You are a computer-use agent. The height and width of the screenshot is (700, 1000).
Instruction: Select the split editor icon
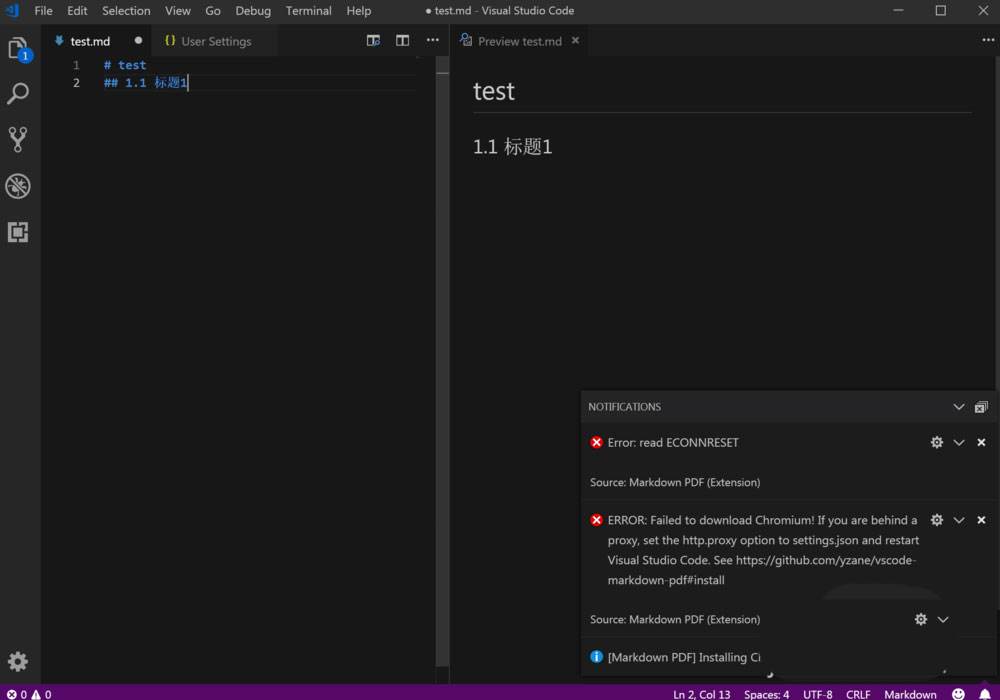pyautogui.click(x=402, y=40)
